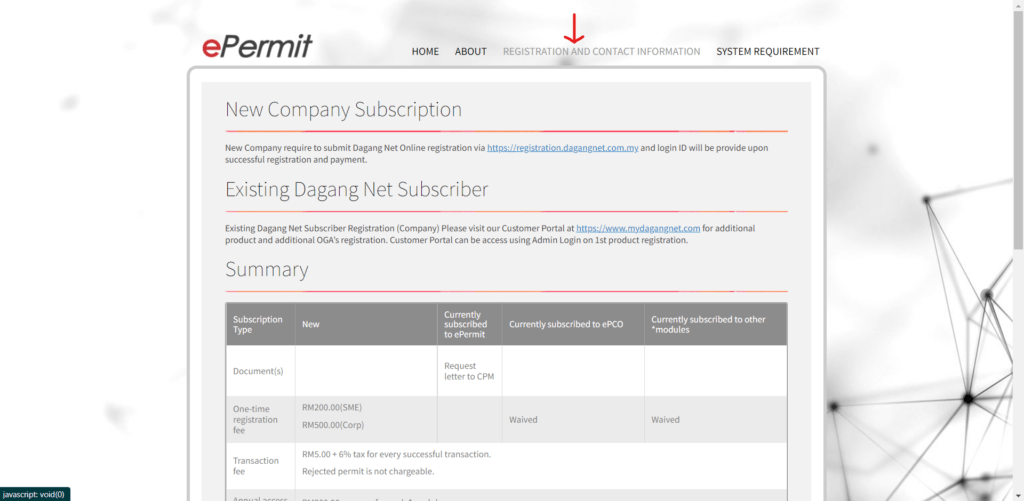Click the scrollbar up arrow
Image resolution: width=1024 pixels, height=501 pixels.
pyautogui.click(x=1016, y=6)
